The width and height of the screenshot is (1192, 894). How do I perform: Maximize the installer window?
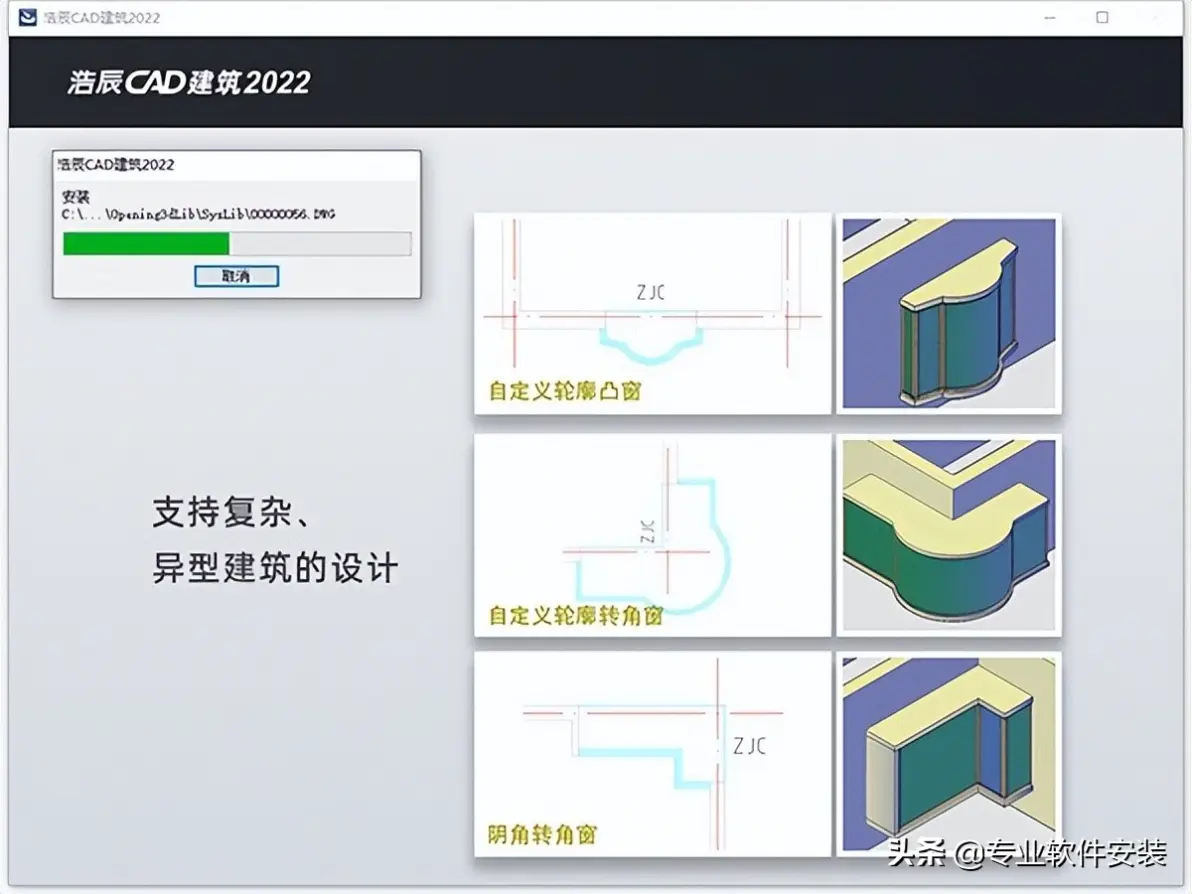(1102, 17)
